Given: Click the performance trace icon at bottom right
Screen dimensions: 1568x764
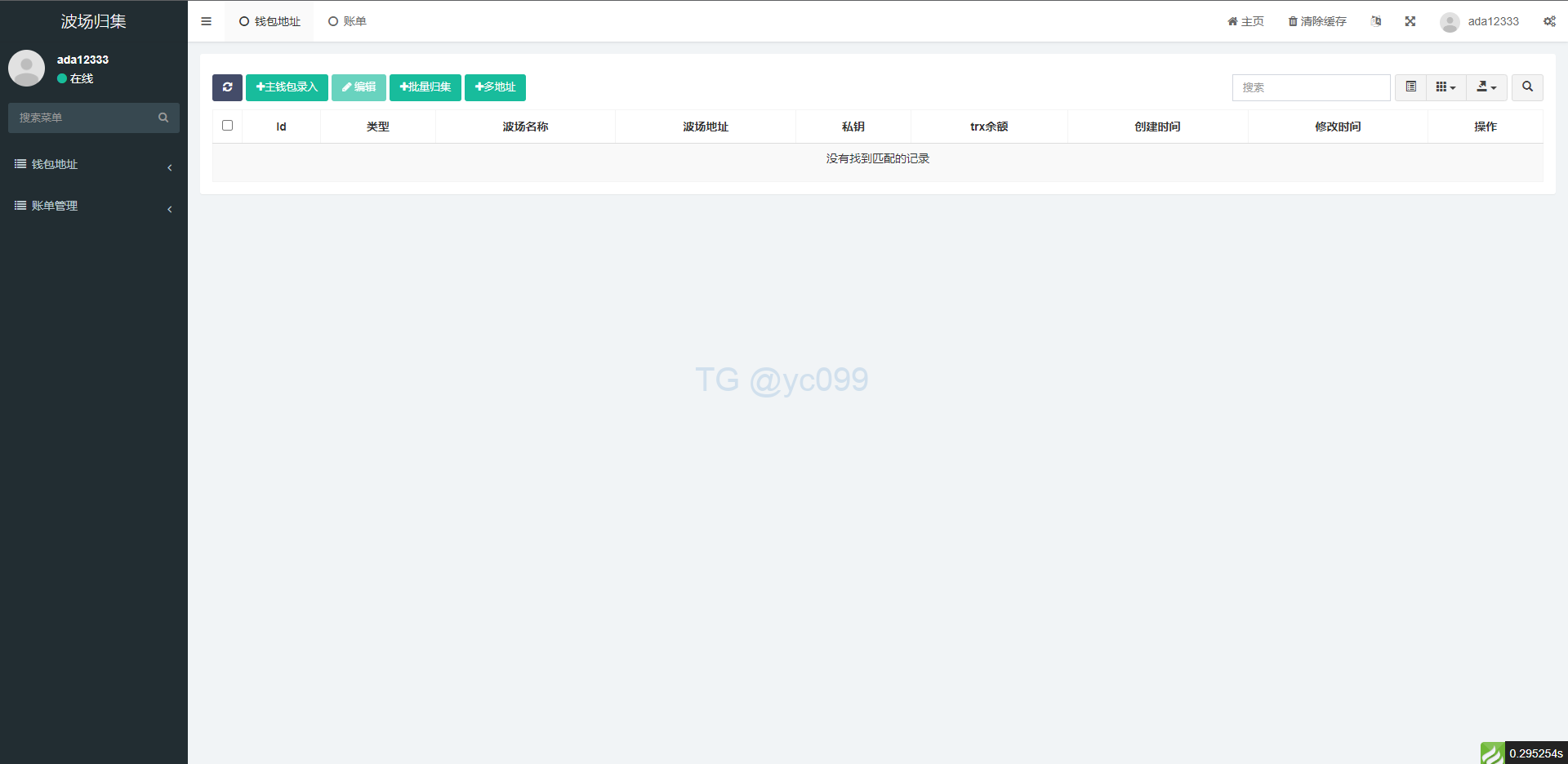Looking at the screenshot, I should pos(1492,753).
